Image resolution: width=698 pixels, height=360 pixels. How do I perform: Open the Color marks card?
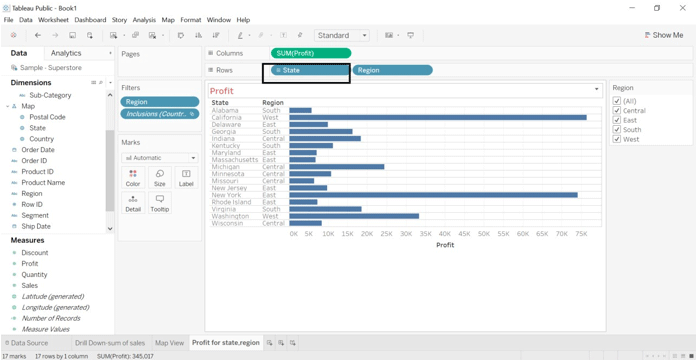133,178
